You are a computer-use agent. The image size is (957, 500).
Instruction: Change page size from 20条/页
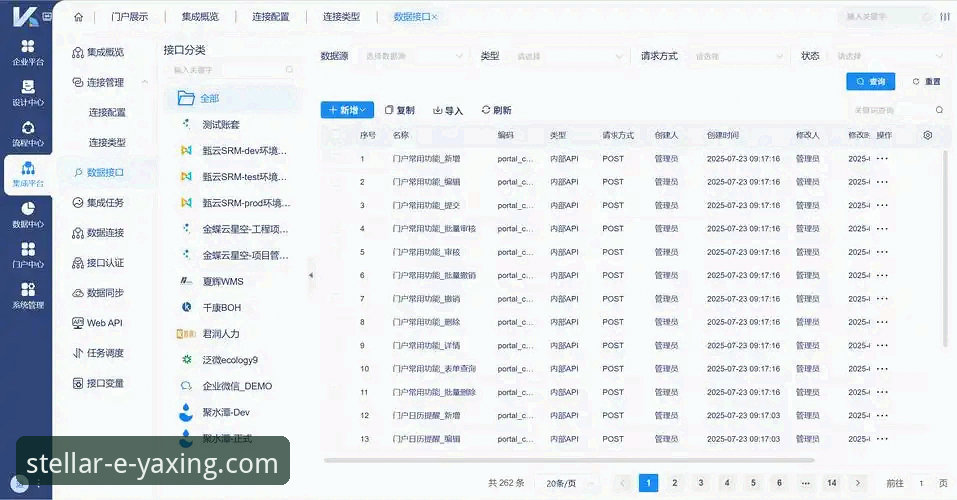pos(567,484)
